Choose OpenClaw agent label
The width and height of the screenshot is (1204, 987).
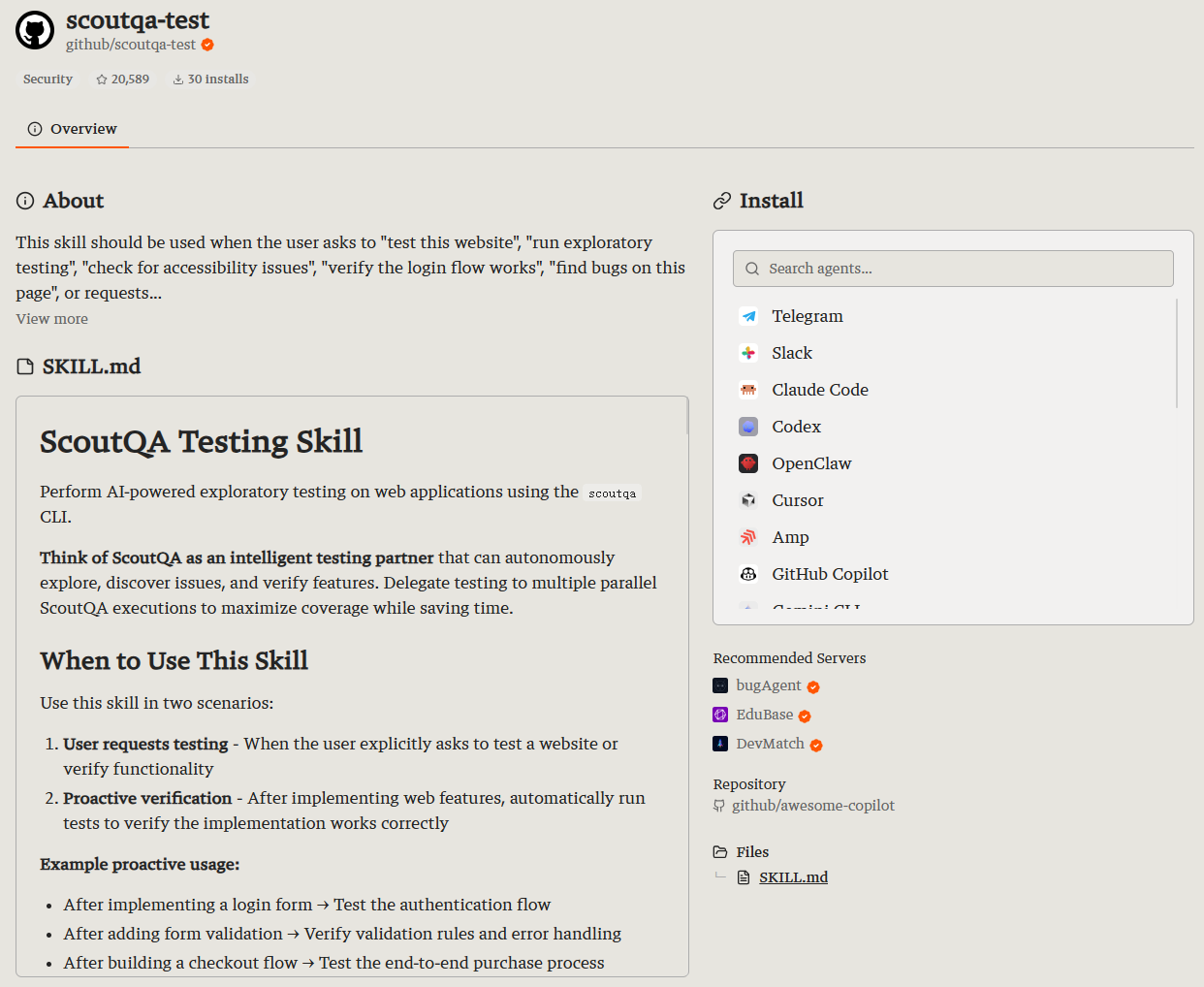click(x=811, y=463)
